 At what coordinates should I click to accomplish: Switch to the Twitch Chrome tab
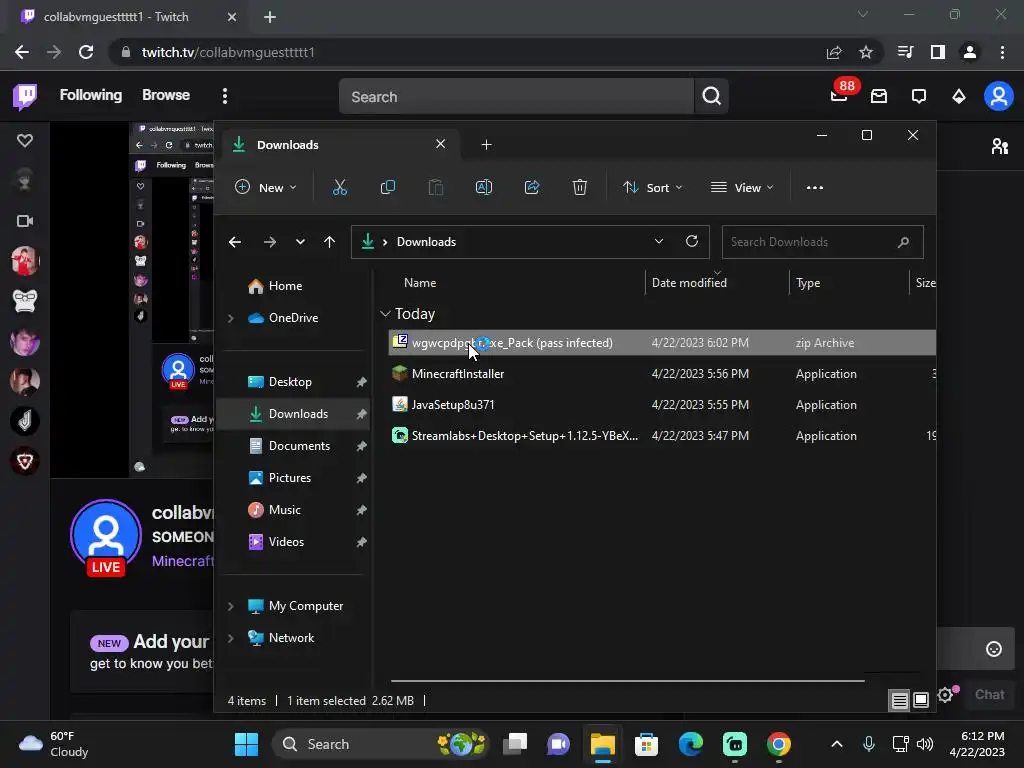(127, 17)
